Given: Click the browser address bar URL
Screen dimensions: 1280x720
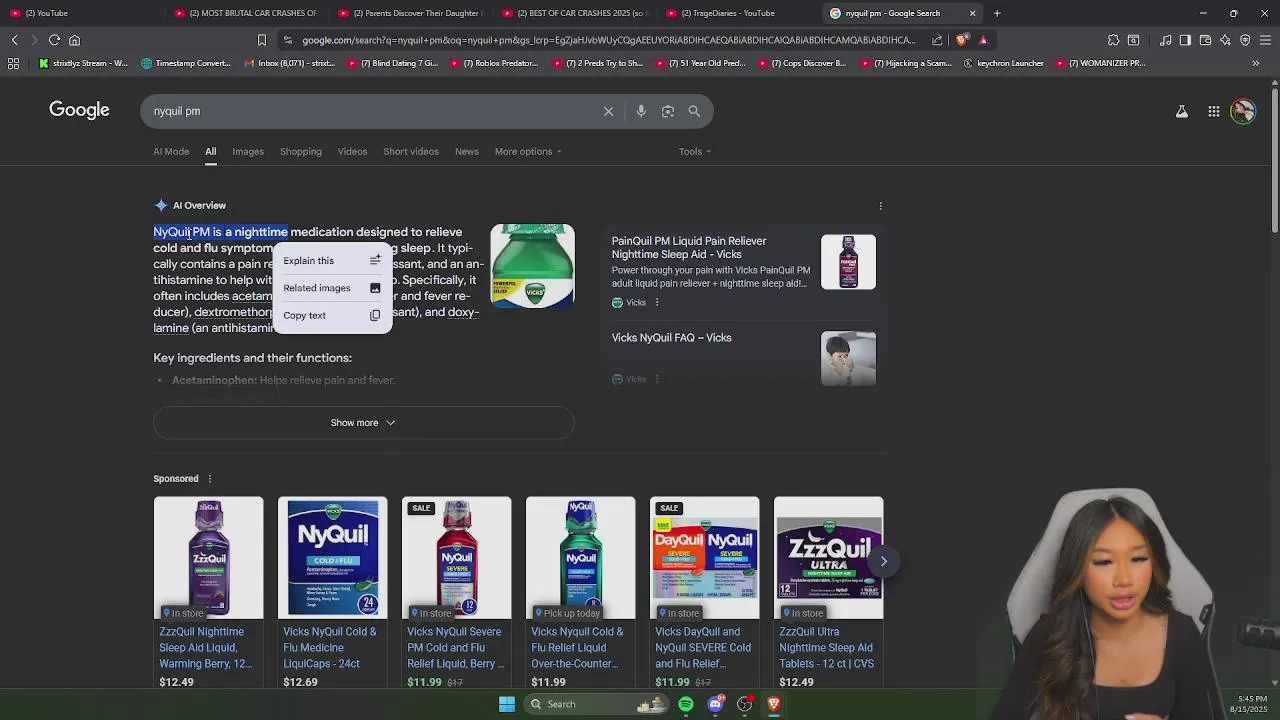Looking at the screenshot, I should [x=608, y=40].
